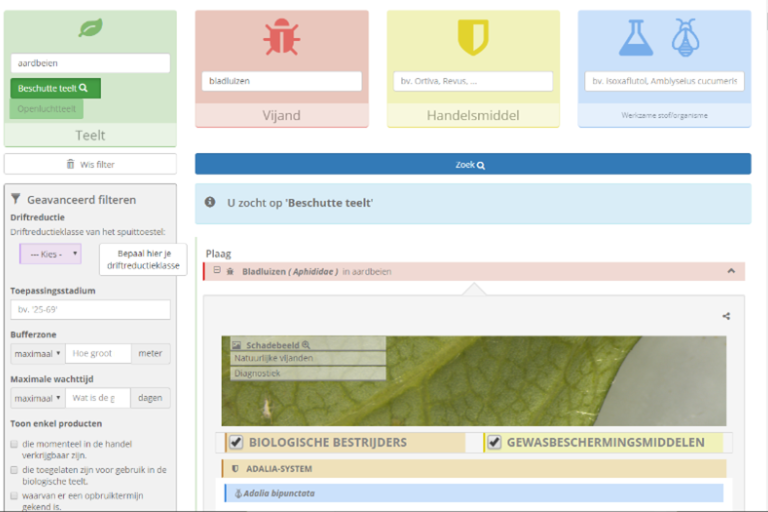Click the Vijand input containing 'bladluizen'
768x512 pixels.
282,81
